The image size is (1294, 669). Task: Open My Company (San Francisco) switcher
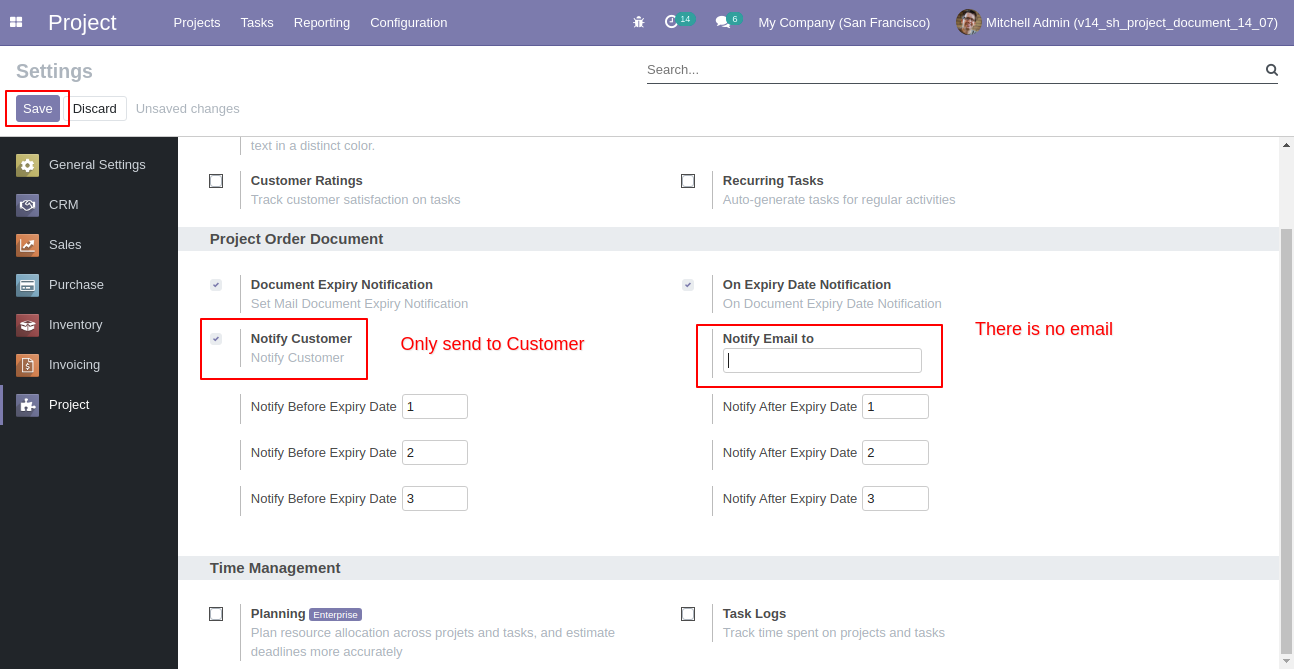click(844, 22)
